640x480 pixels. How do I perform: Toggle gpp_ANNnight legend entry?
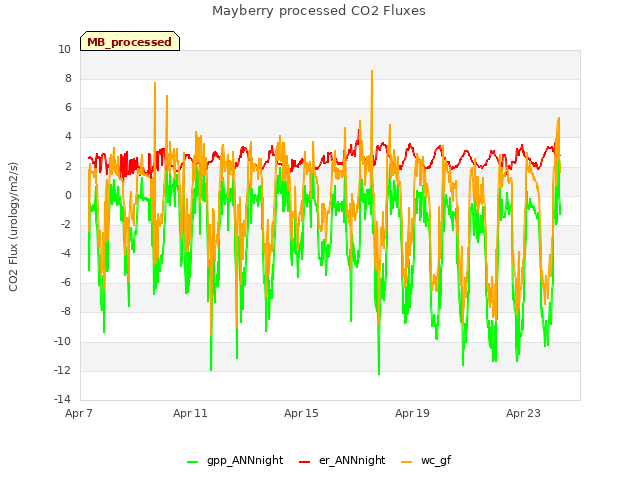[235, 461]
